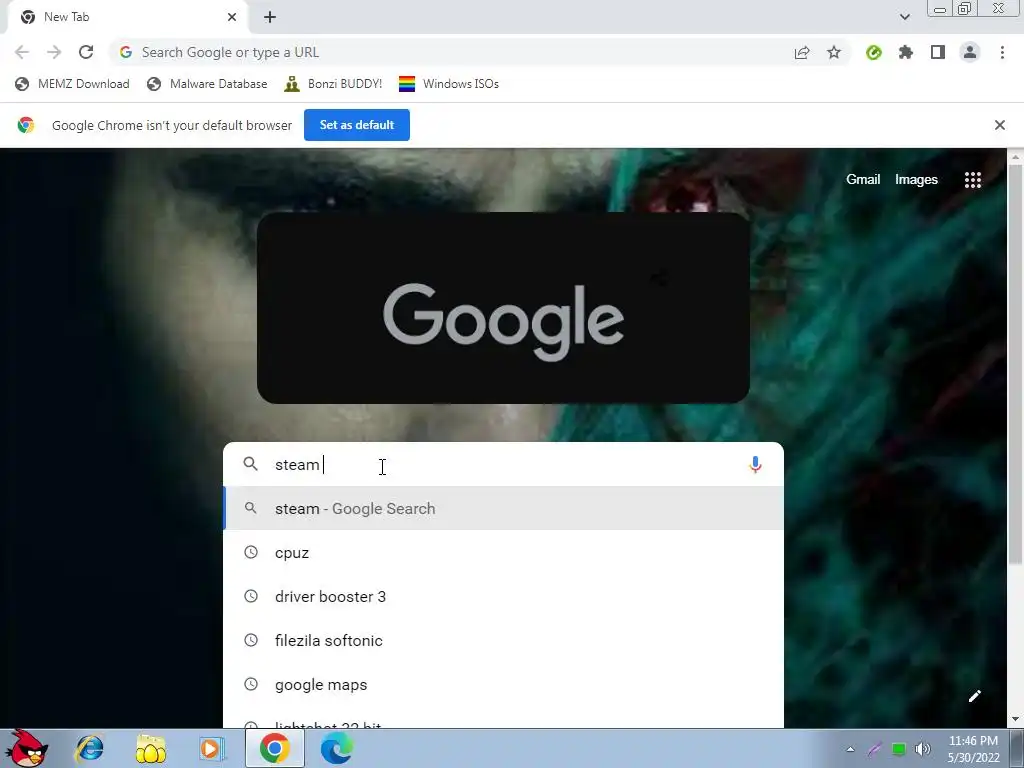The image size is (1024, 768).
Task: Switch to Chrome taskbar icon
Action: coord(274,748)
